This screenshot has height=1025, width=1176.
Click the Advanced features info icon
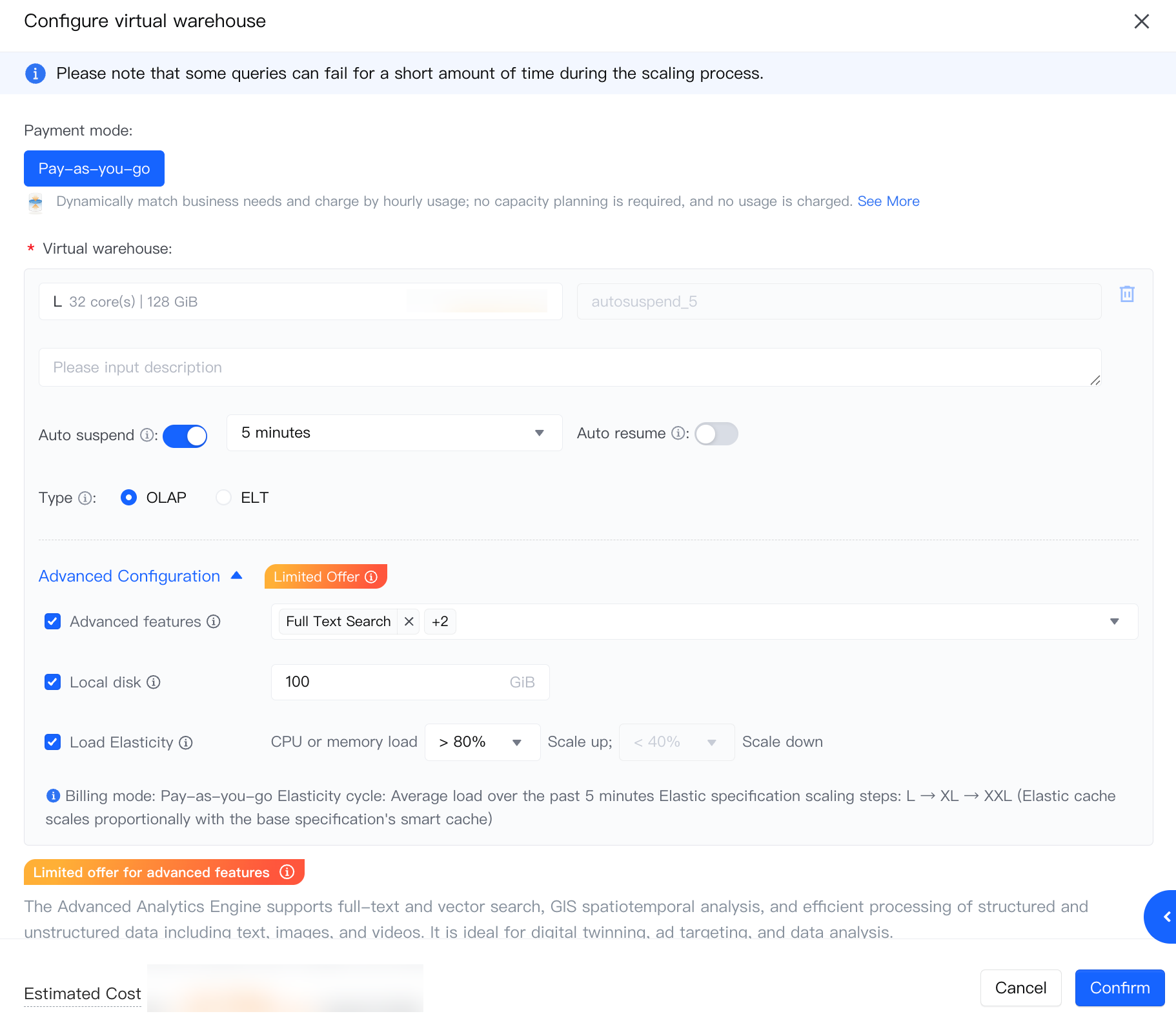(x=214, y=622)
